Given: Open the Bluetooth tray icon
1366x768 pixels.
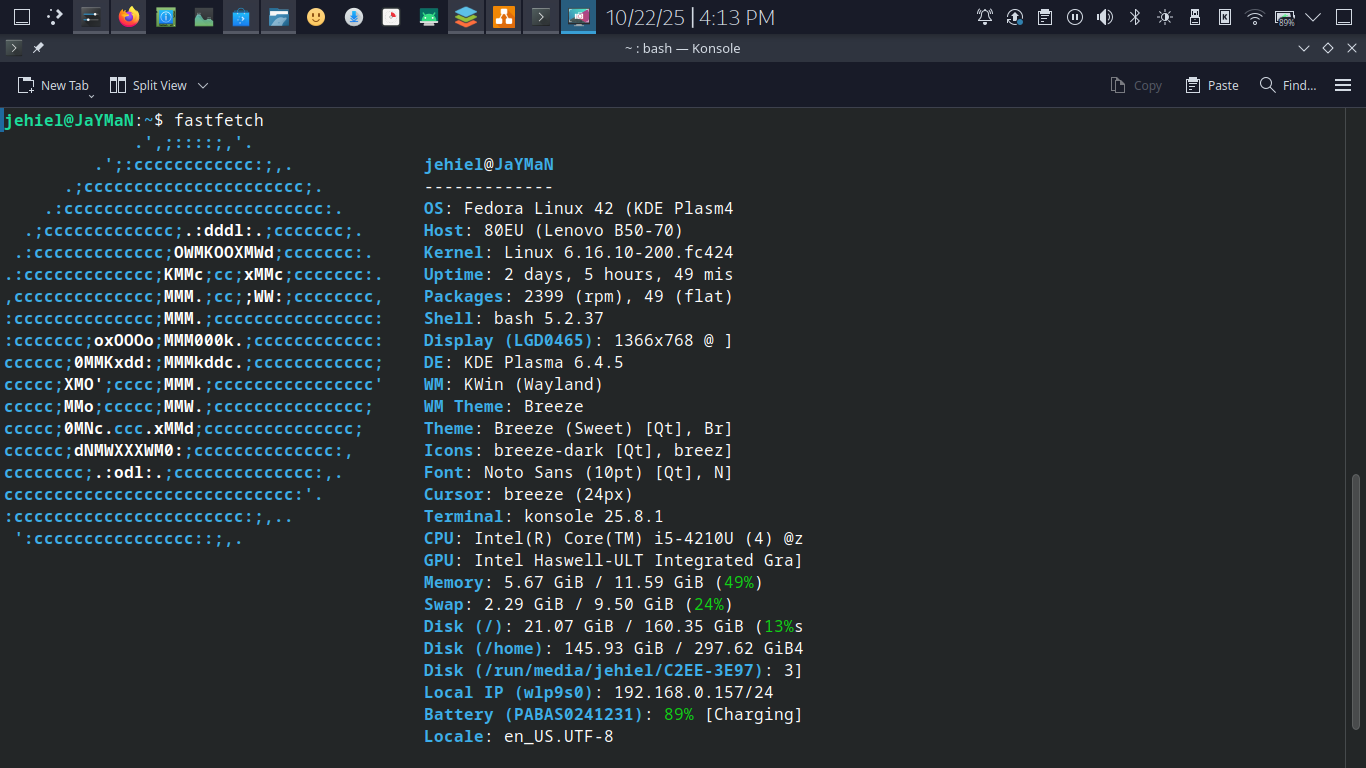Looking at the screenshot, I should (x=1134, y=17).
